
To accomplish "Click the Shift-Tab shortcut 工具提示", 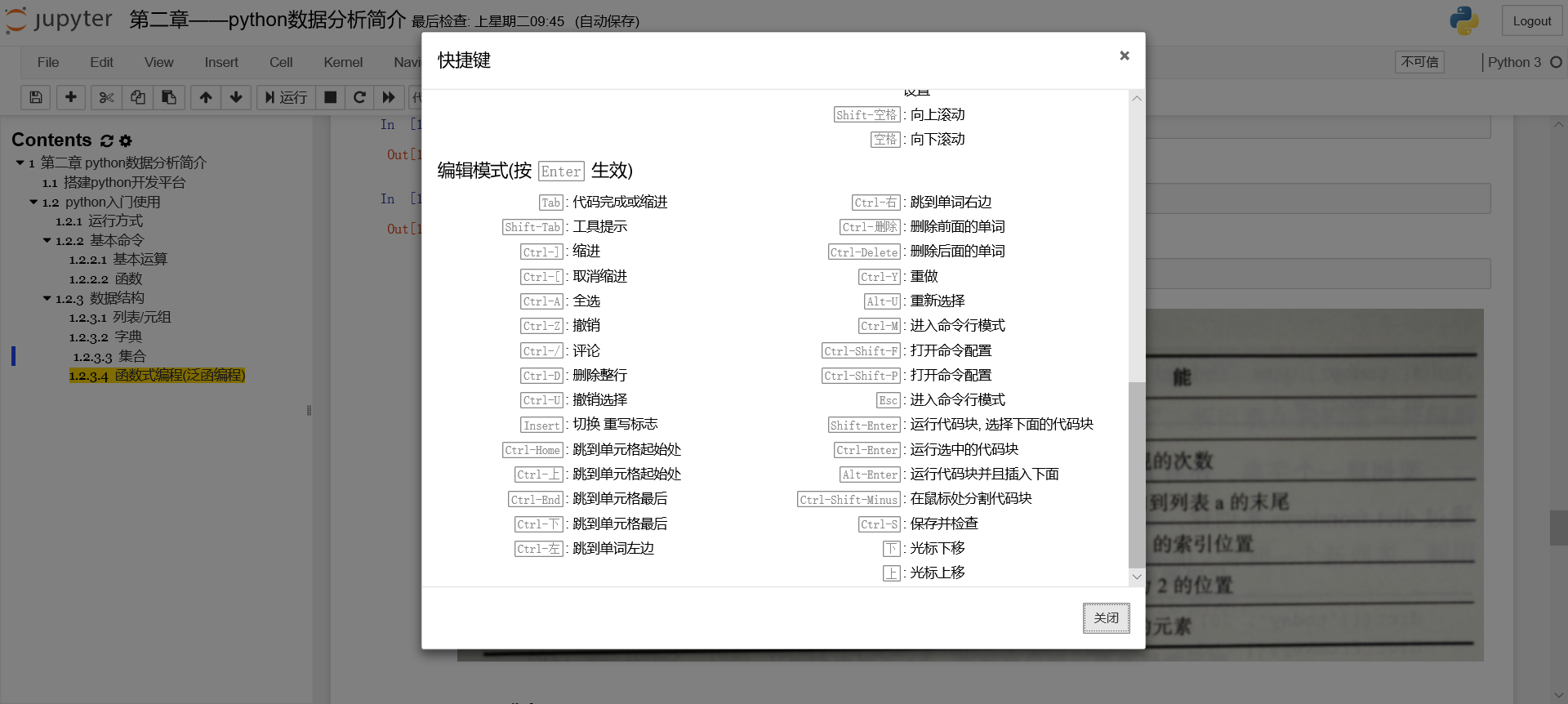I will click(x=565, y=227).
